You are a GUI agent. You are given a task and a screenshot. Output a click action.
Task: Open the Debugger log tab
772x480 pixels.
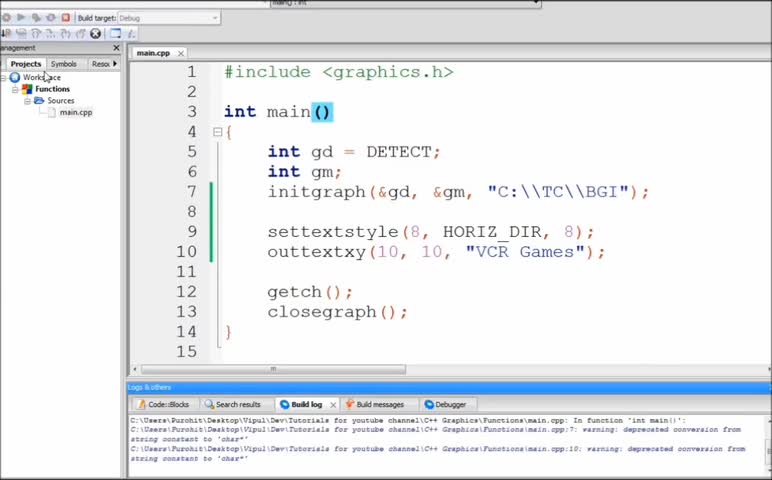coord(446,404)
